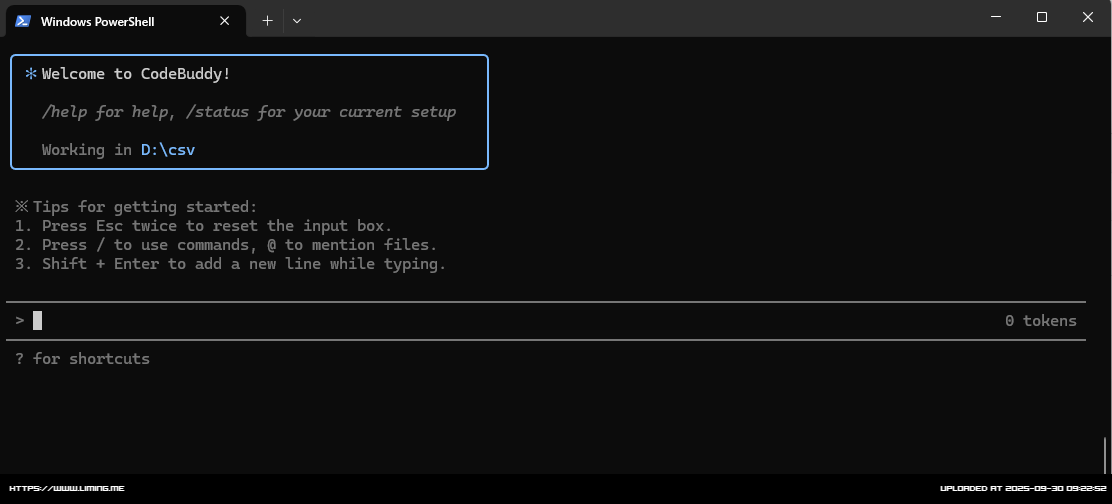The height and width of the screenshot is (504, 1112).
Task: Click the asterisk icon beside Welcome to CodeBuddy
Action: (31, 74)
